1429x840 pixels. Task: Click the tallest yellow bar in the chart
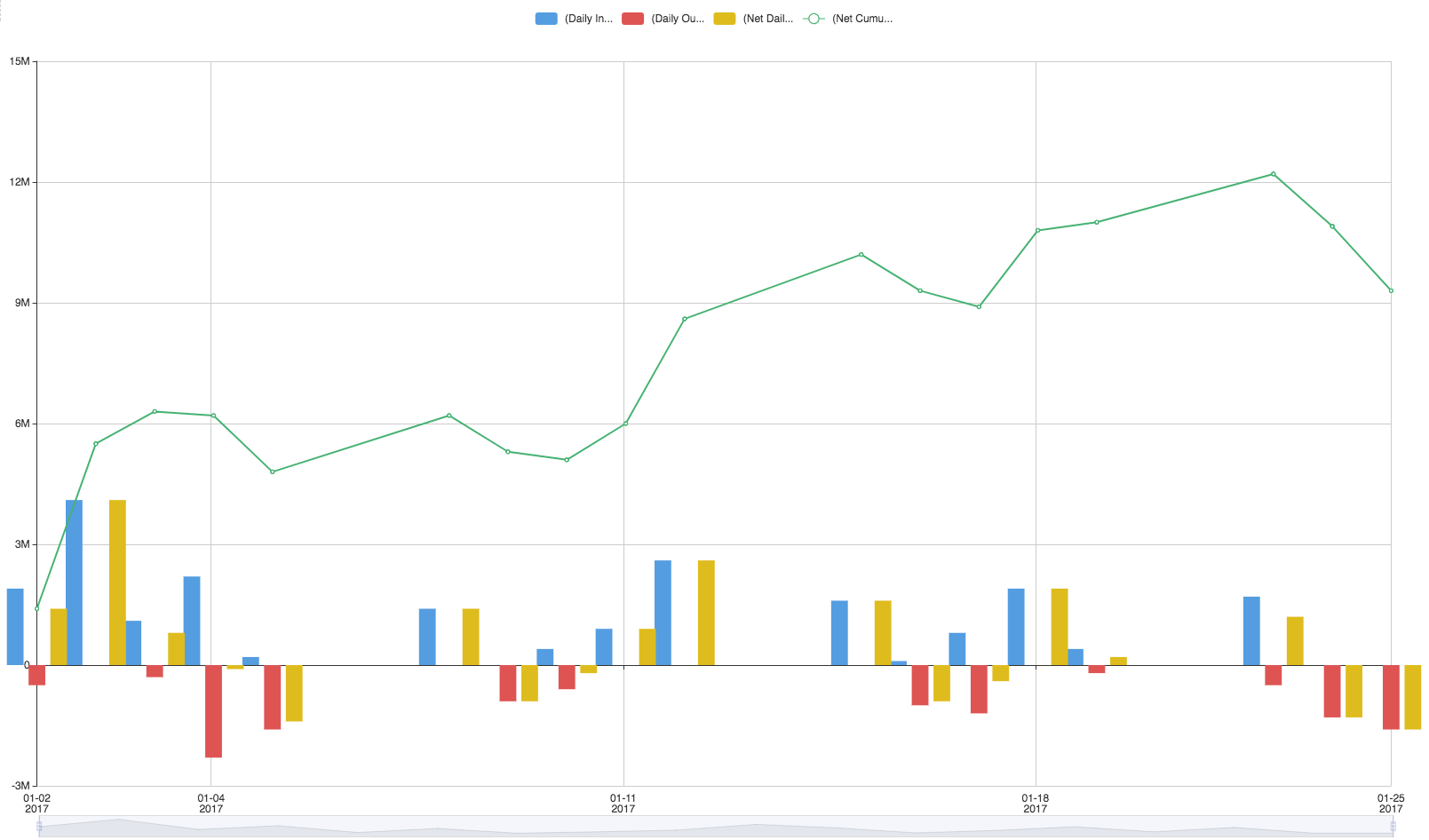[117, 582]
